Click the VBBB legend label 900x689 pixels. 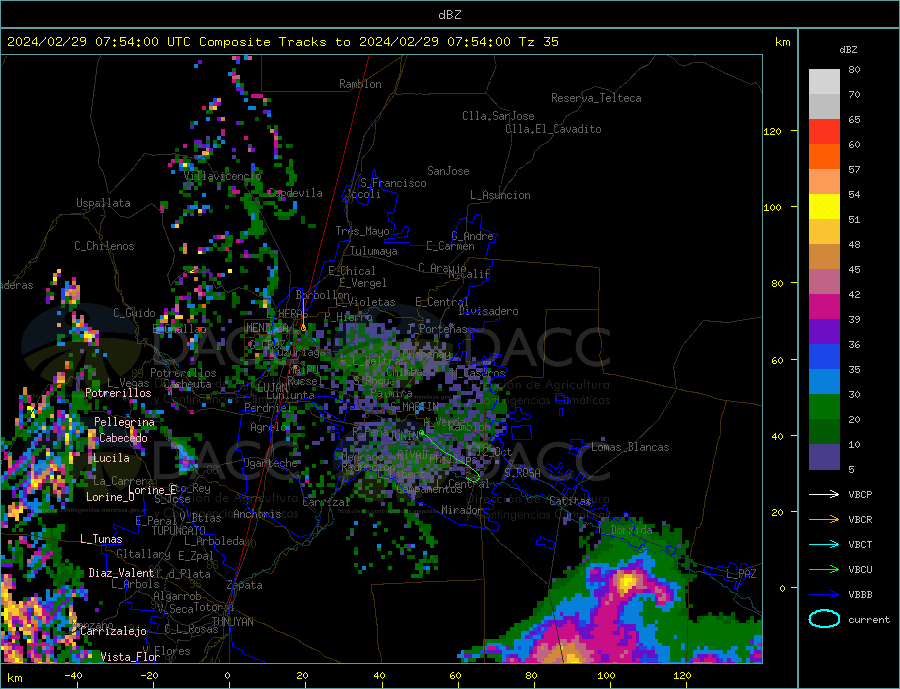(x=860, y=594)
